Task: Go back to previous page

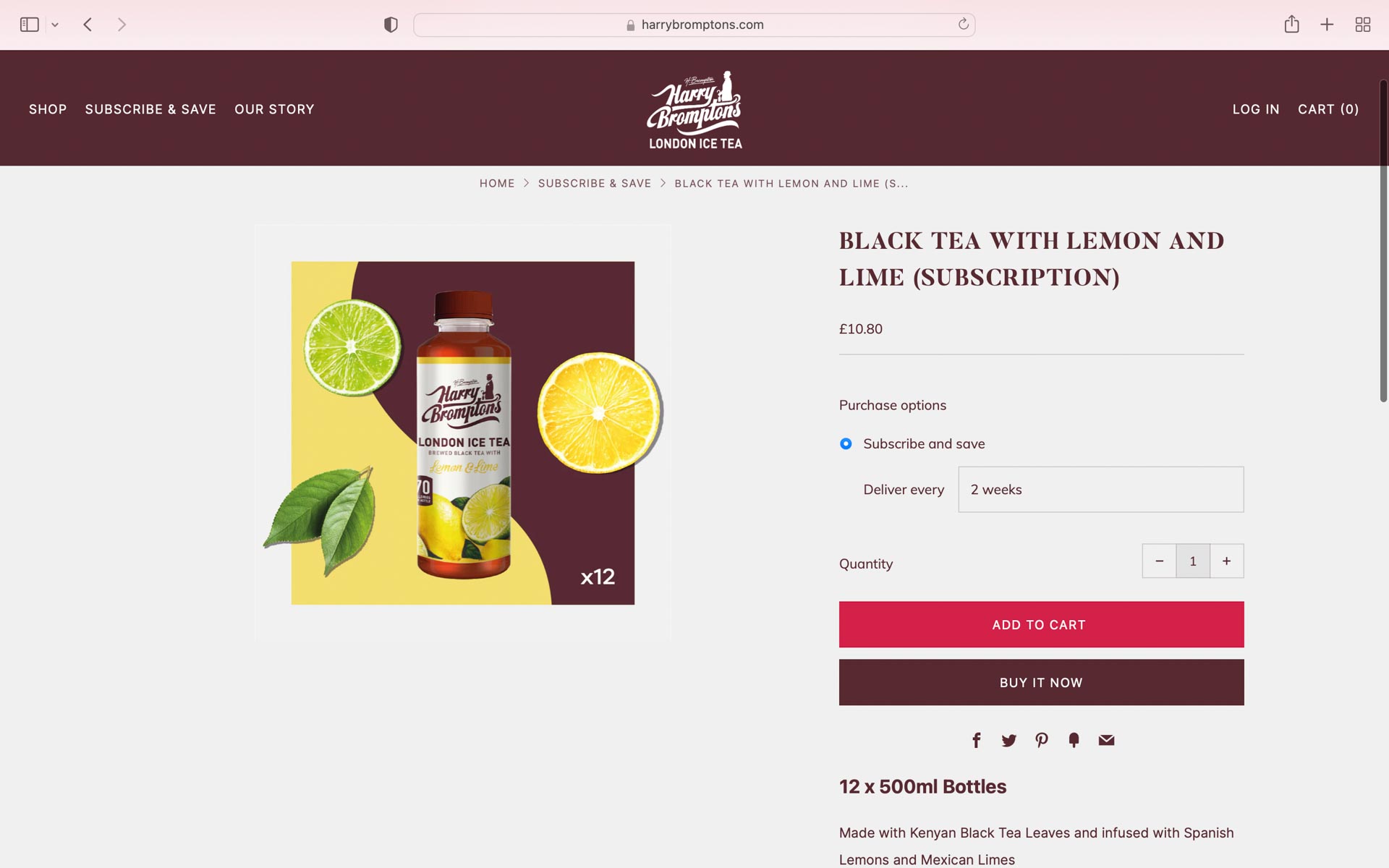Action: coord(88,25)
